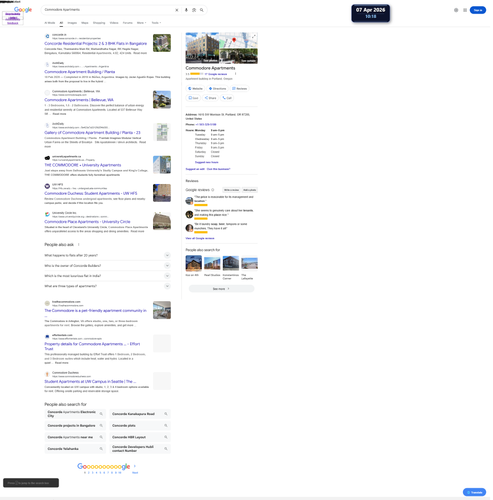Open pet-friendly apartment community result

(x=95, y=311)
